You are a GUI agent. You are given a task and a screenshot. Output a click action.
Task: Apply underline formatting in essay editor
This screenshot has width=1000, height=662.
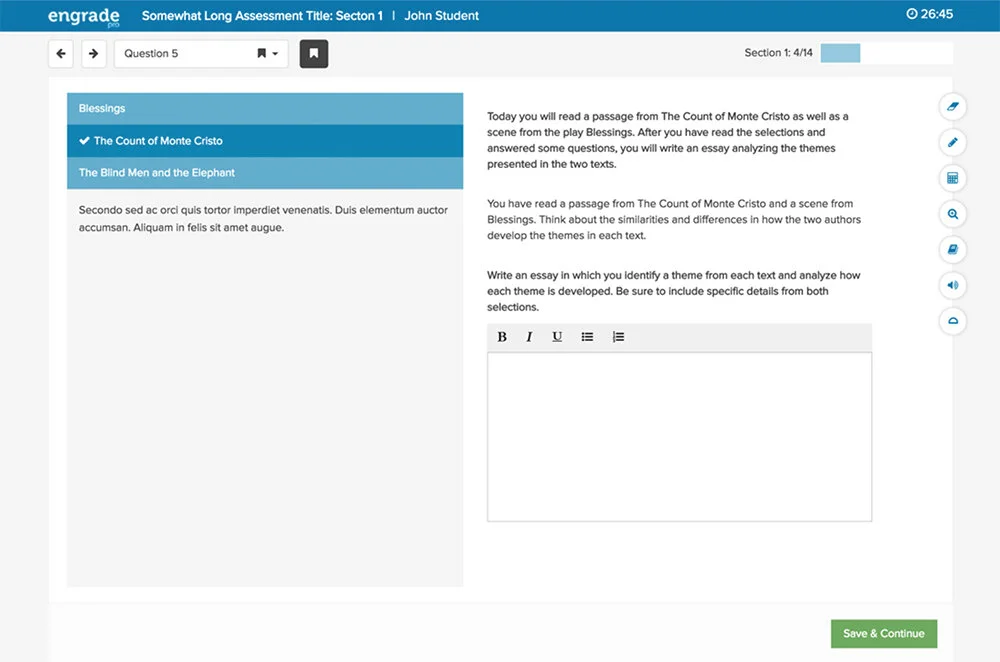click(557, 337)
